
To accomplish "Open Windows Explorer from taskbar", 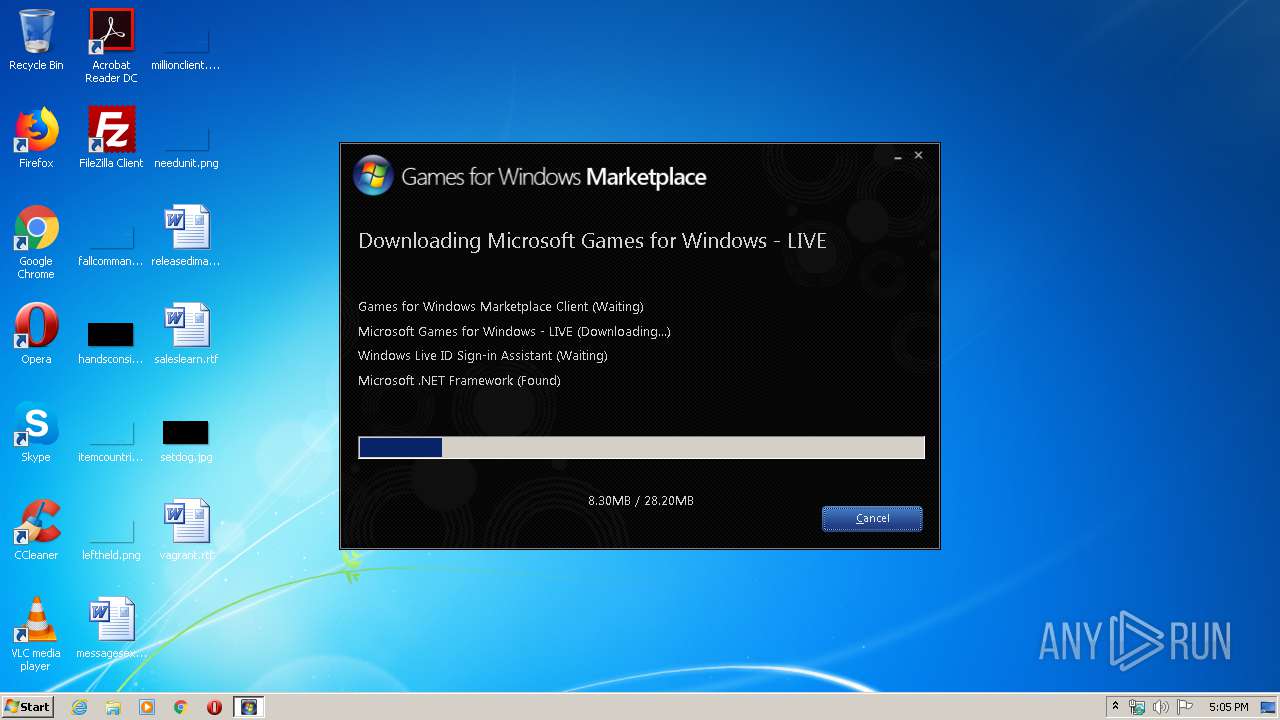I will click(x=113, y=707).
